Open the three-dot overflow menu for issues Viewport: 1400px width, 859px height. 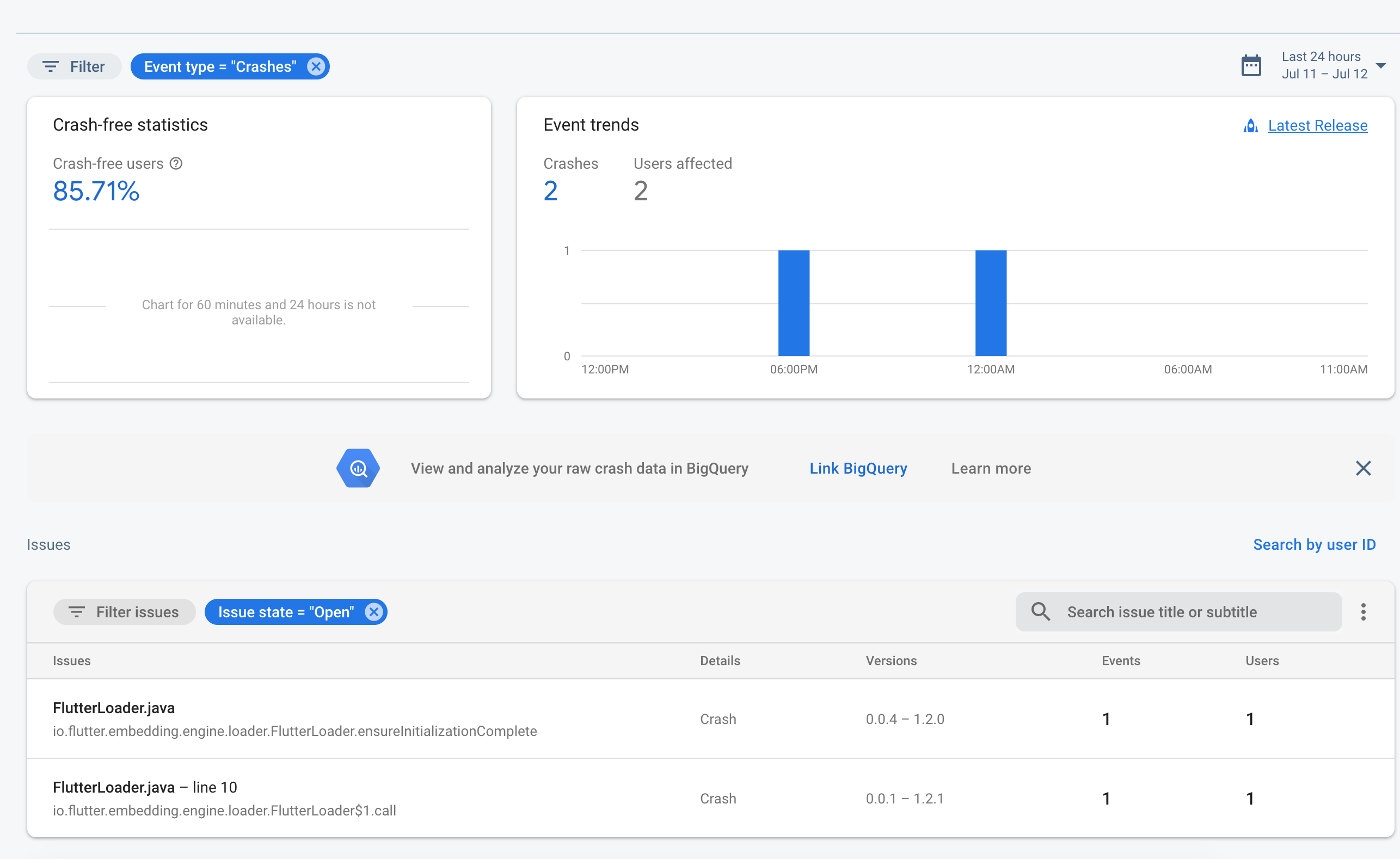(x=1363, y=612)
